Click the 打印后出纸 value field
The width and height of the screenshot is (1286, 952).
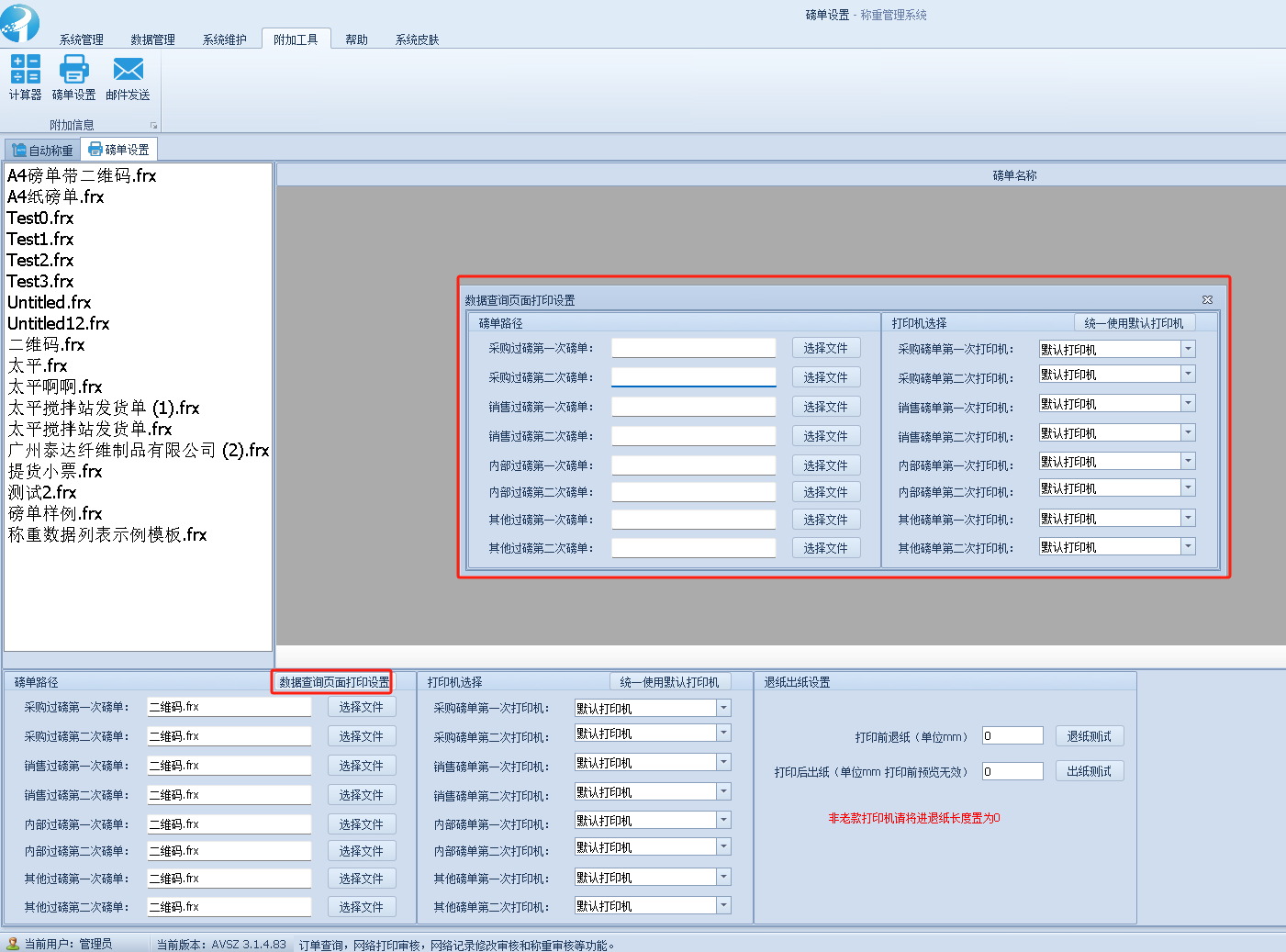point(1012,771)
